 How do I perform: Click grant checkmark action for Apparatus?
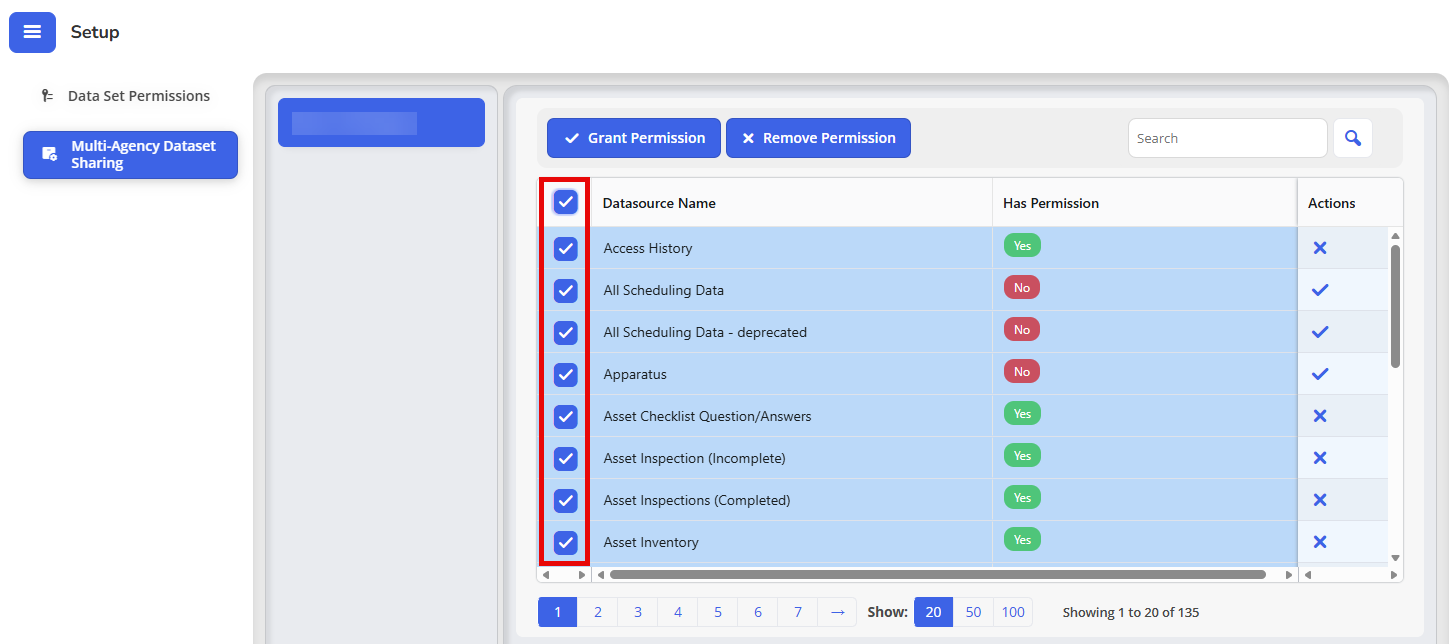point(1320,374)
